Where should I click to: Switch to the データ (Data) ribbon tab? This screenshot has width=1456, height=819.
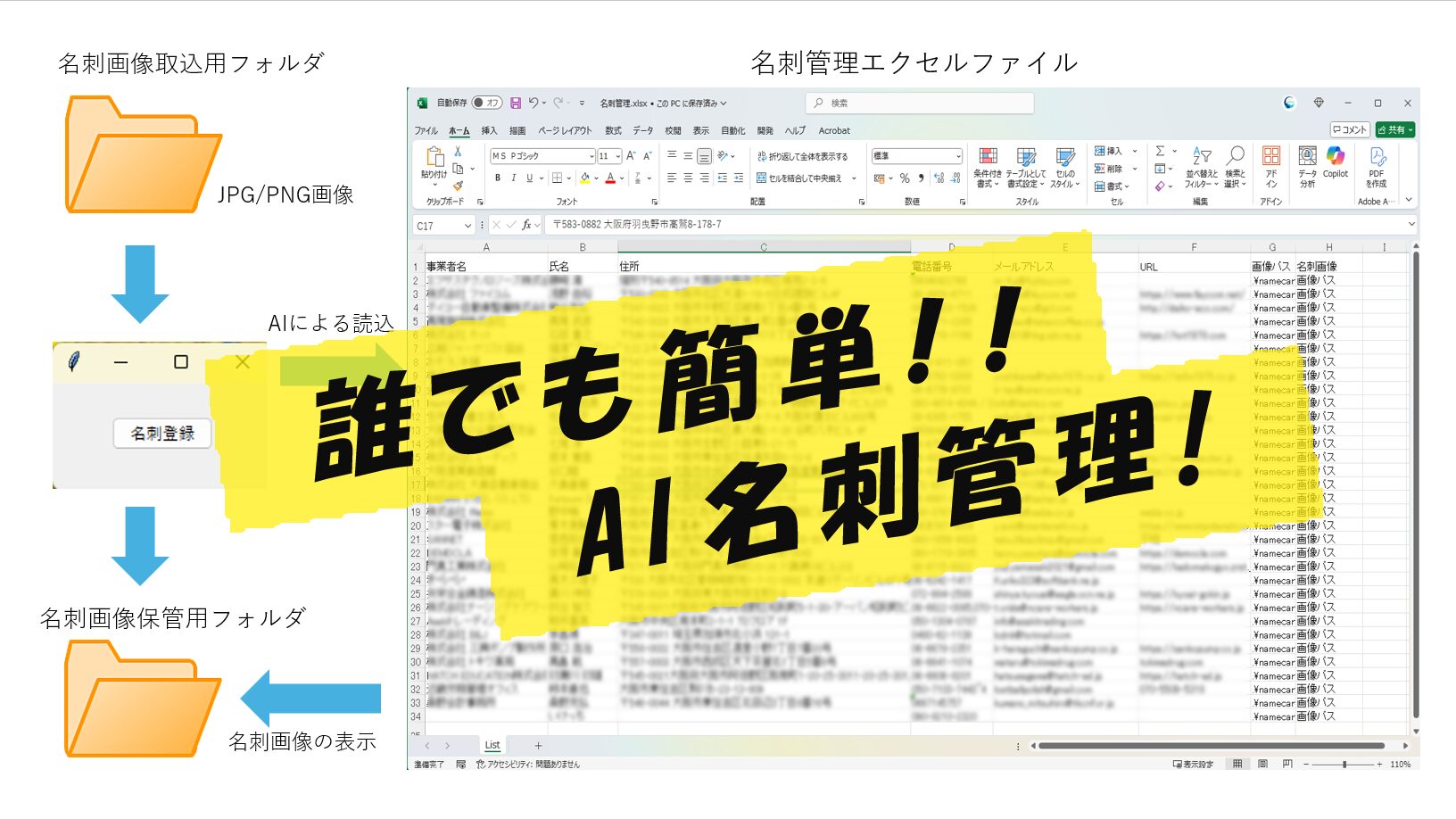point(642,130)
